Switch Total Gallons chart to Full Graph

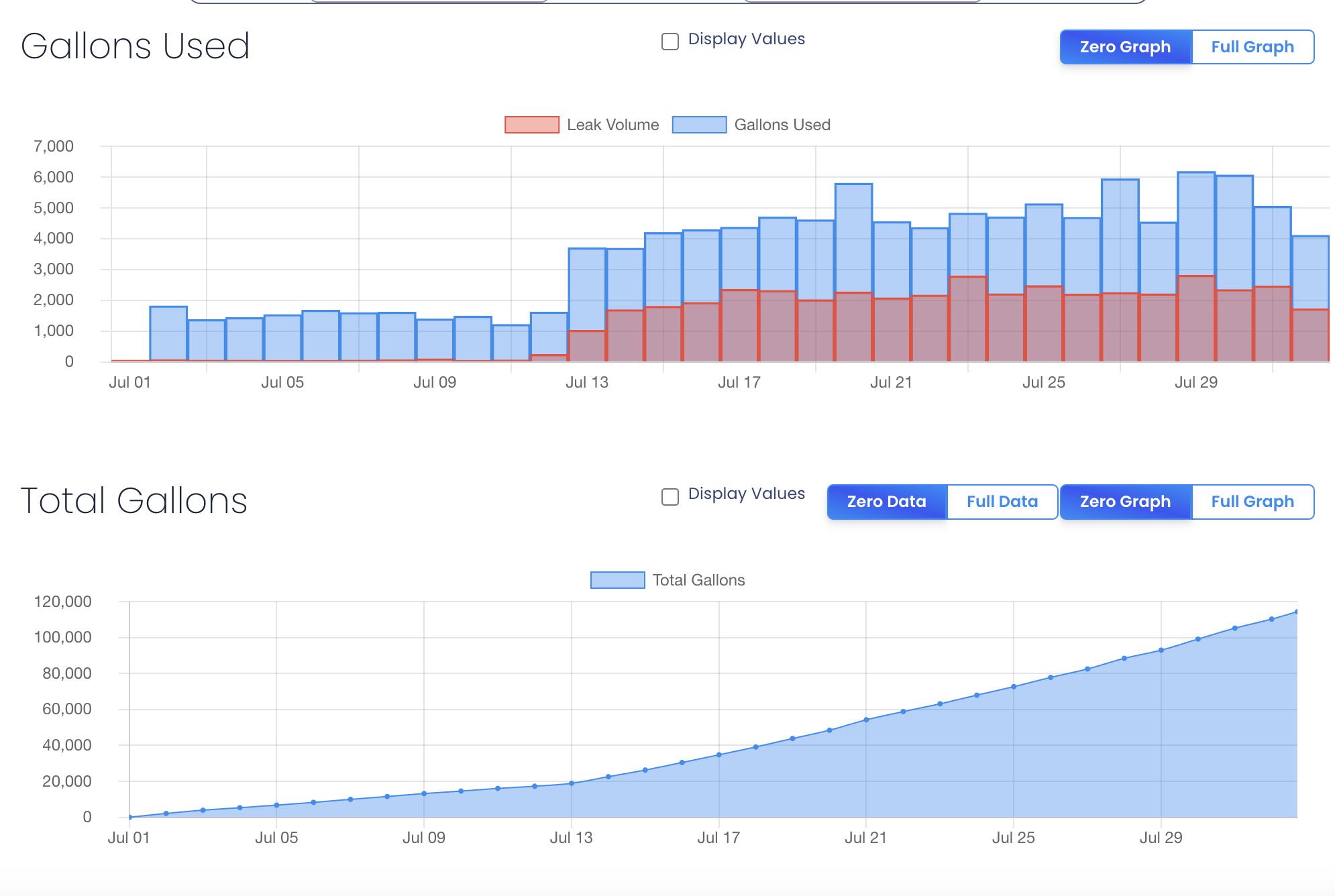1252,502
